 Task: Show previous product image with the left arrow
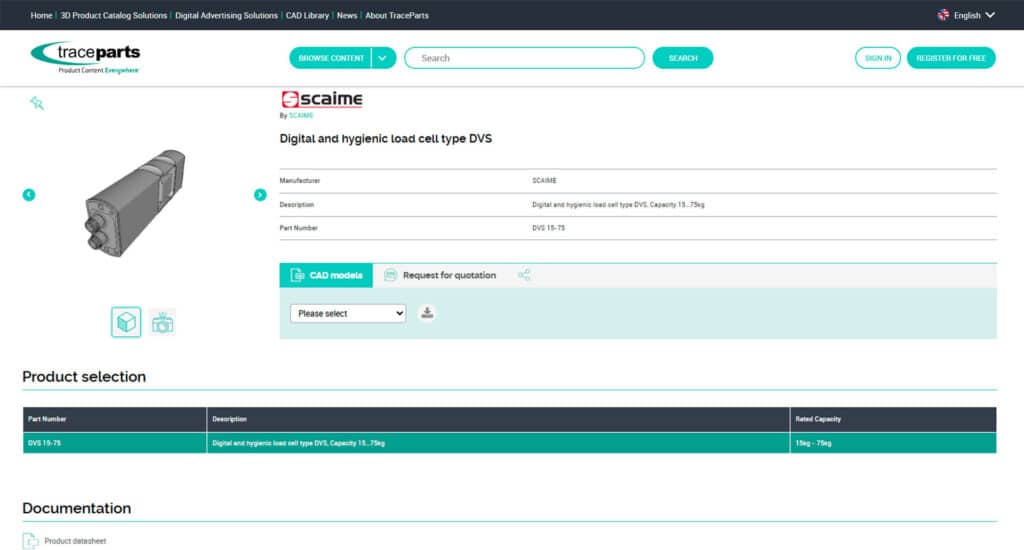[29, 195]
